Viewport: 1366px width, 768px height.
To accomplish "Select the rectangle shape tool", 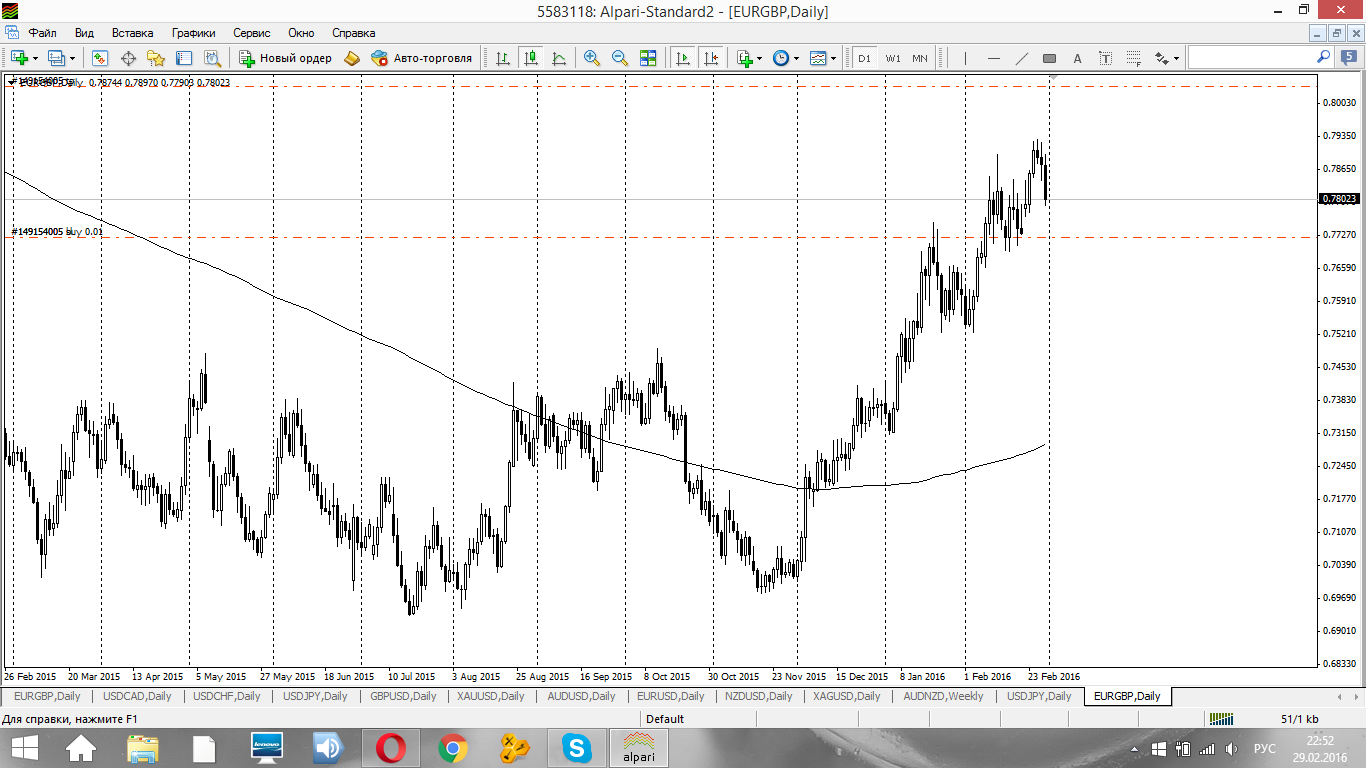I will pyautogui.click(x=1049, y=58).
